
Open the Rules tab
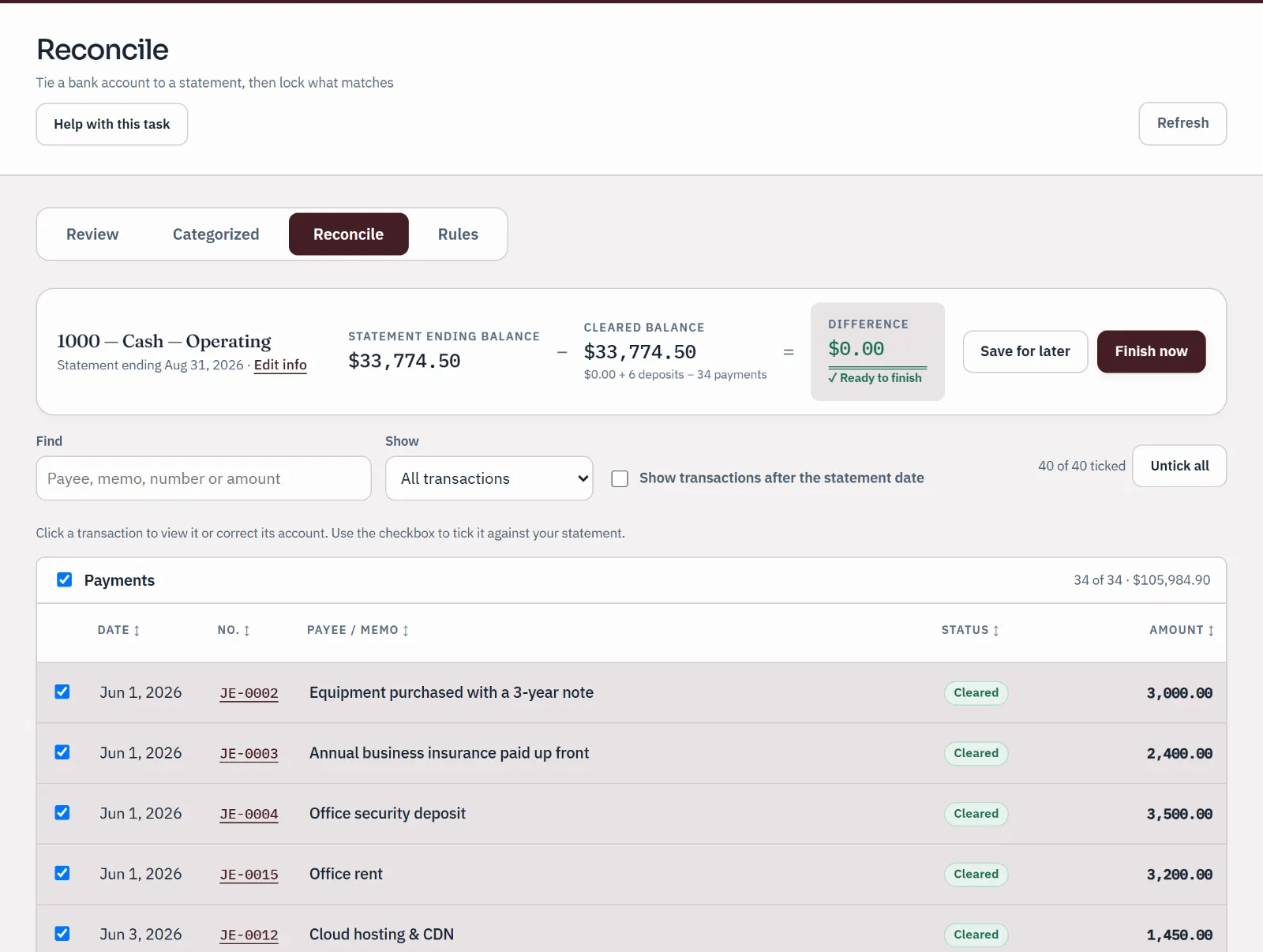[x=458, y=234]
